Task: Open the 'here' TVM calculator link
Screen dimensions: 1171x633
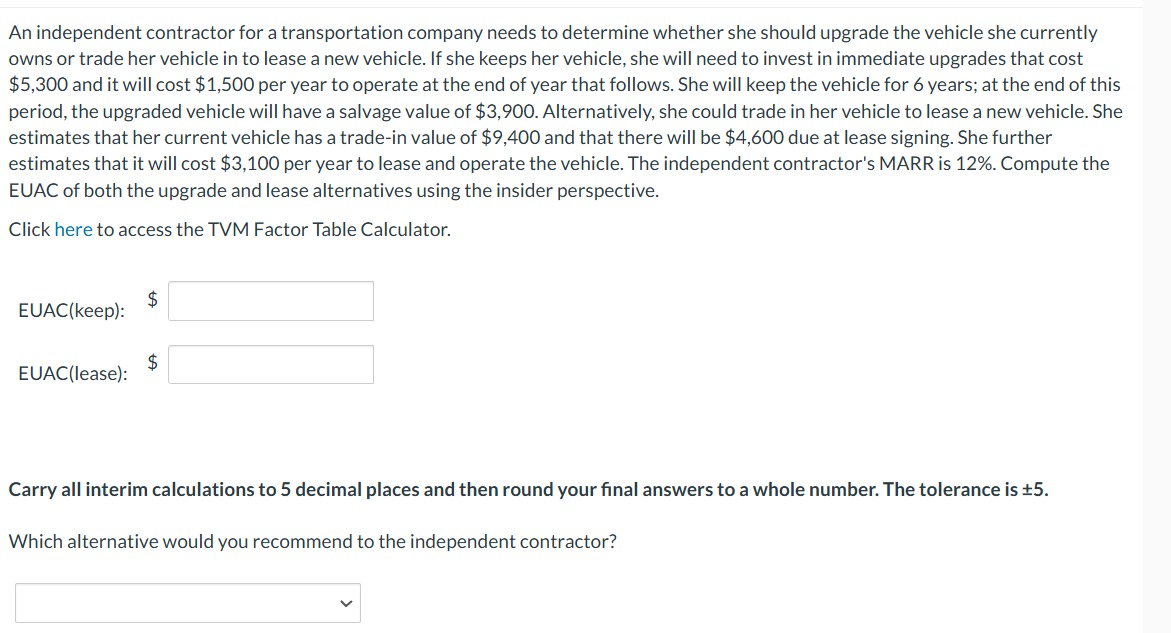Action: pyautogui.click(x=73, y=229)
